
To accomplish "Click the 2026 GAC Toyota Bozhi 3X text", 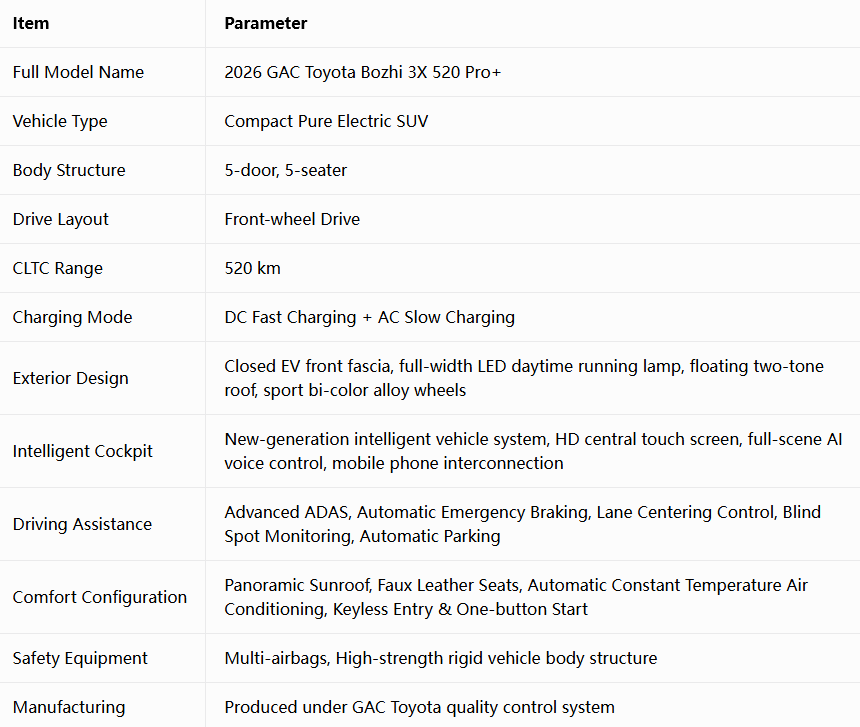I will click(x=326, y=72).
